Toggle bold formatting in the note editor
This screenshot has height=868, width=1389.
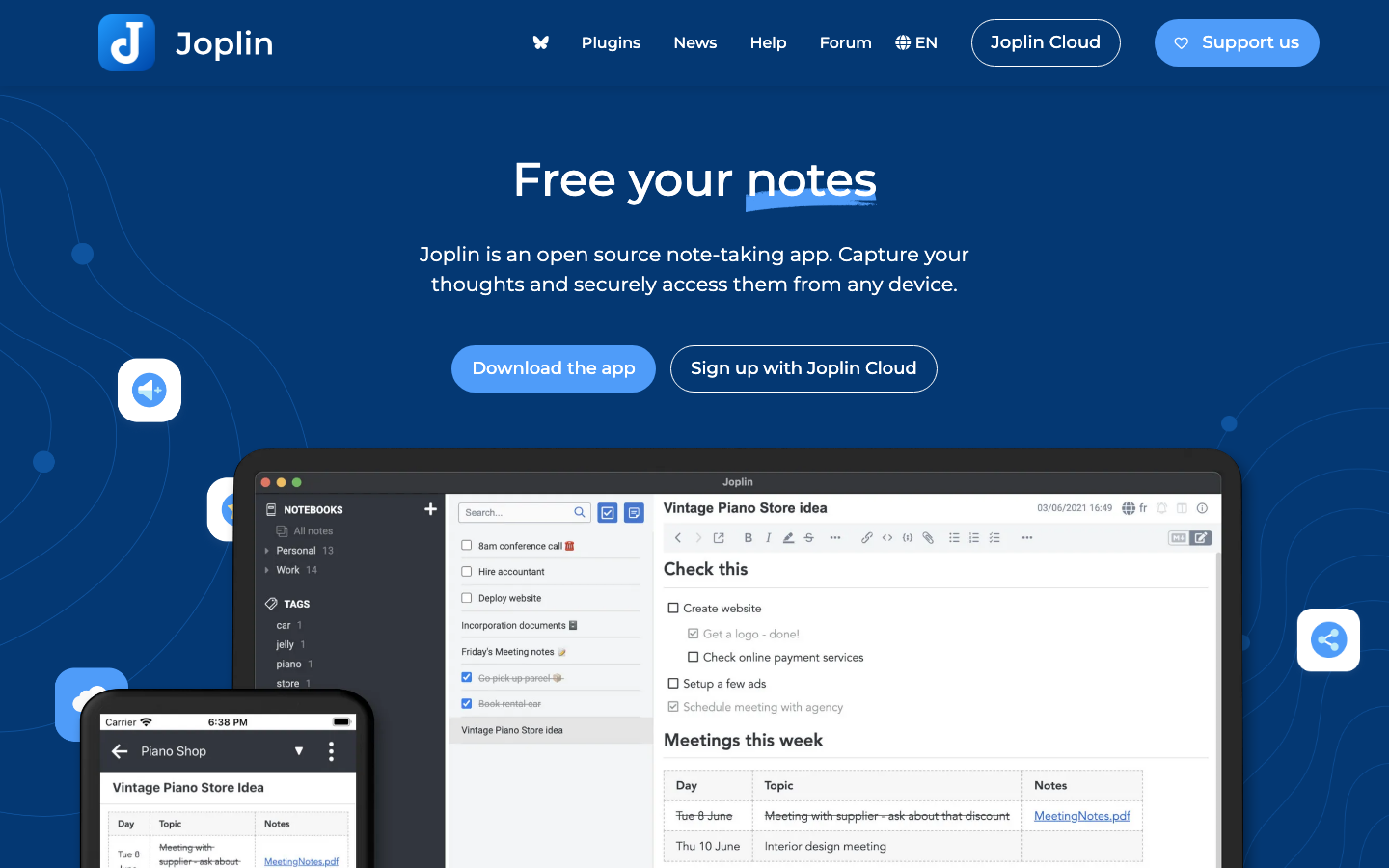(x=749, y=537)
